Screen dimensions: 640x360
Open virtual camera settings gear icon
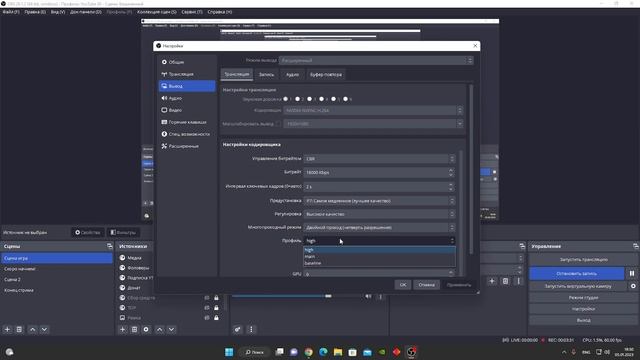click(633, 286)
